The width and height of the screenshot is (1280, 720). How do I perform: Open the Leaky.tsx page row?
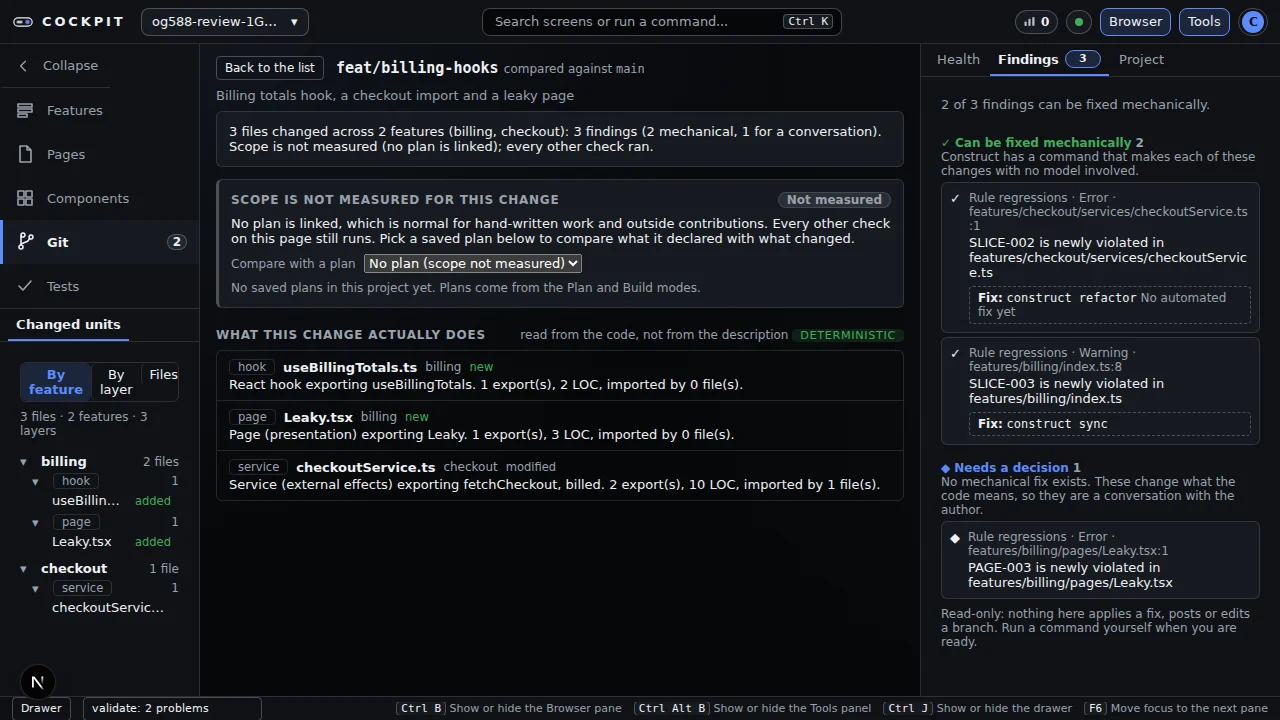coord(560,425)
